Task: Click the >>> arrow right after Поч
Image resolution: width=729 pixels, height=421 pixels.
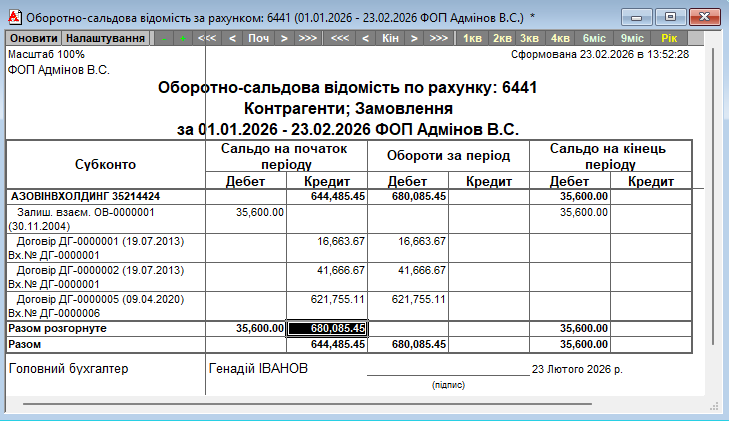Action: [x=308, y=38]
